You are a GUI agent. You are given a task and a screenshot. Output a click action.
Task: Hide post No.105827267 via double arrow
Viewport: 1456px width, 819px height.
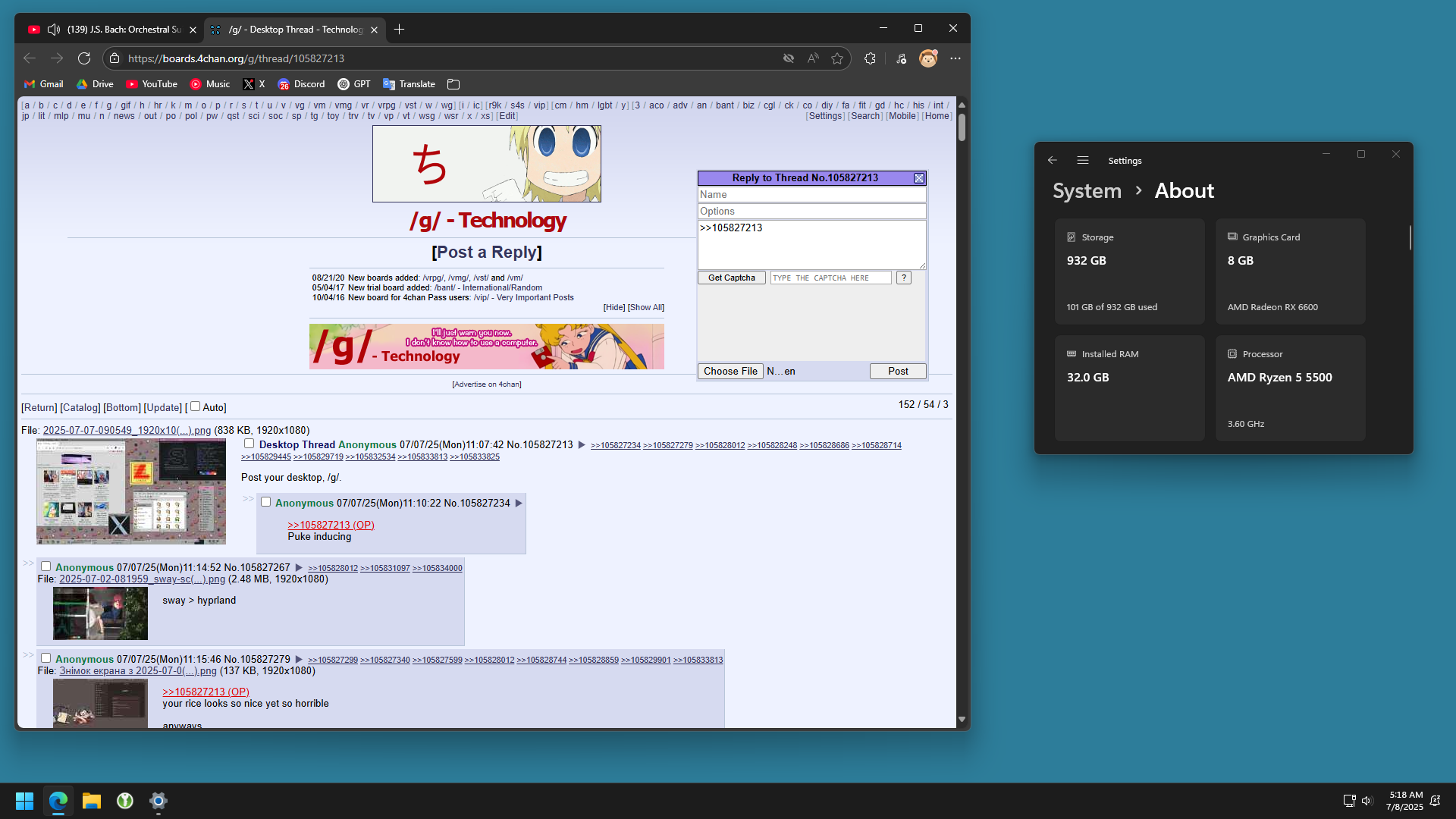pos(28,563)
